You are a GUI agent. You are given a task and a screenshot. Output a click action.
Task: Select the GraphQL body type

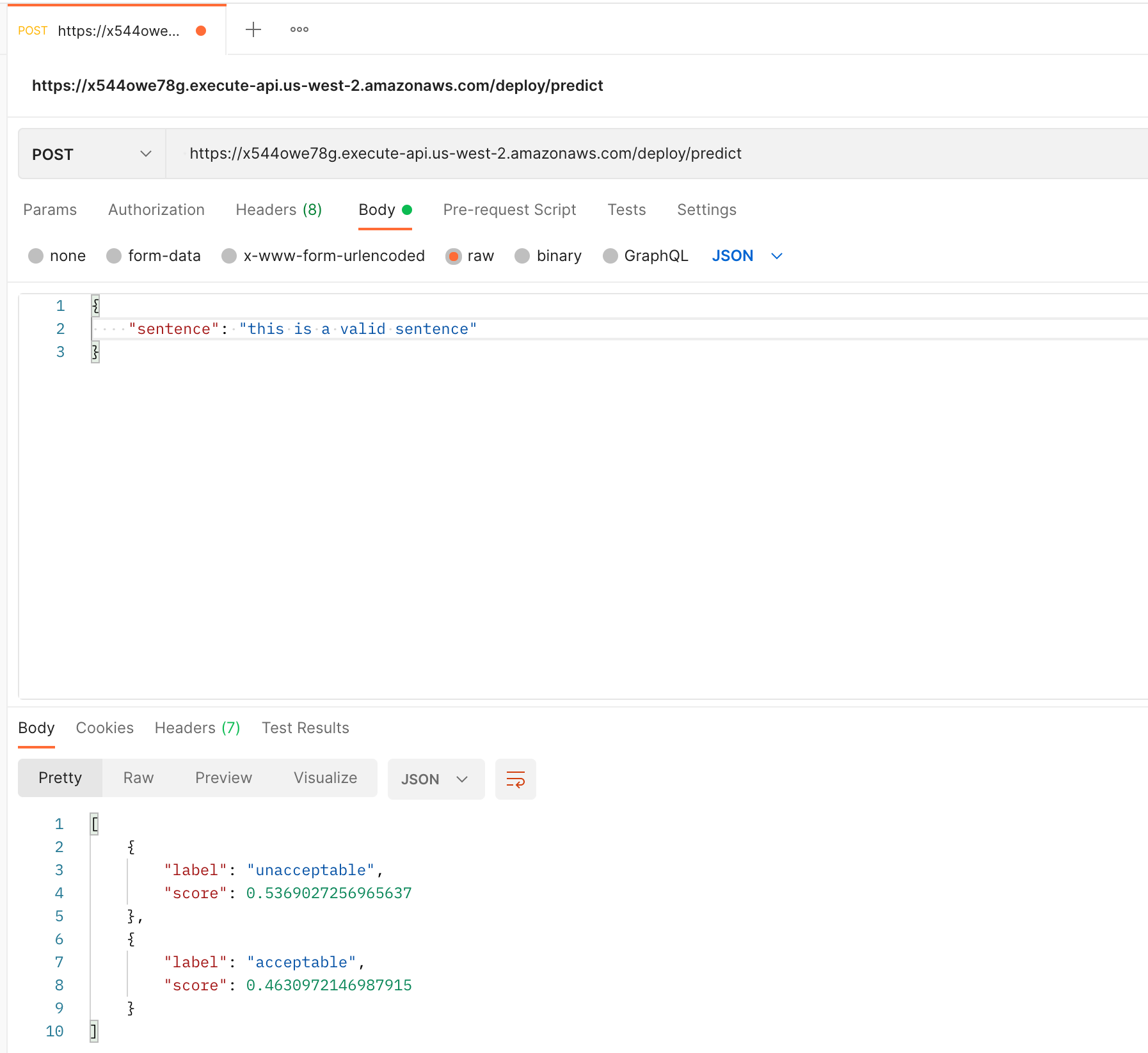pos(610,256)
